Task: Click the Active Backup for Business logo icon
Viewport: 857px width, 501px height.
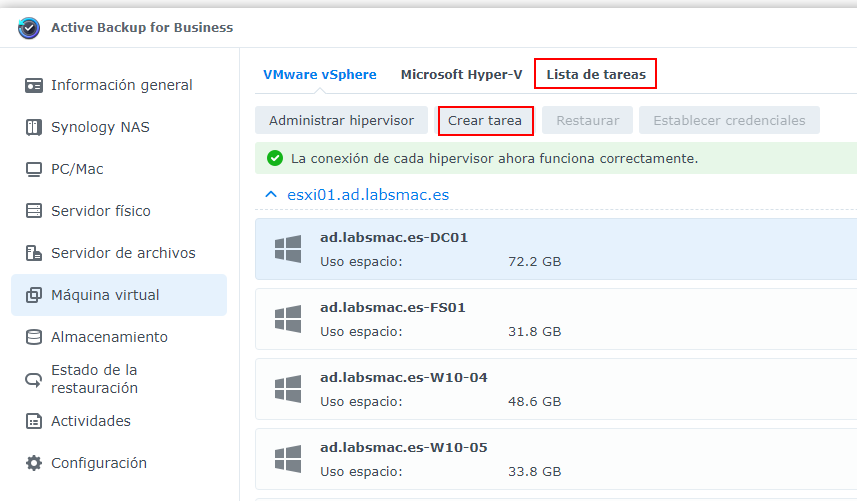Action: pos(29,28)
